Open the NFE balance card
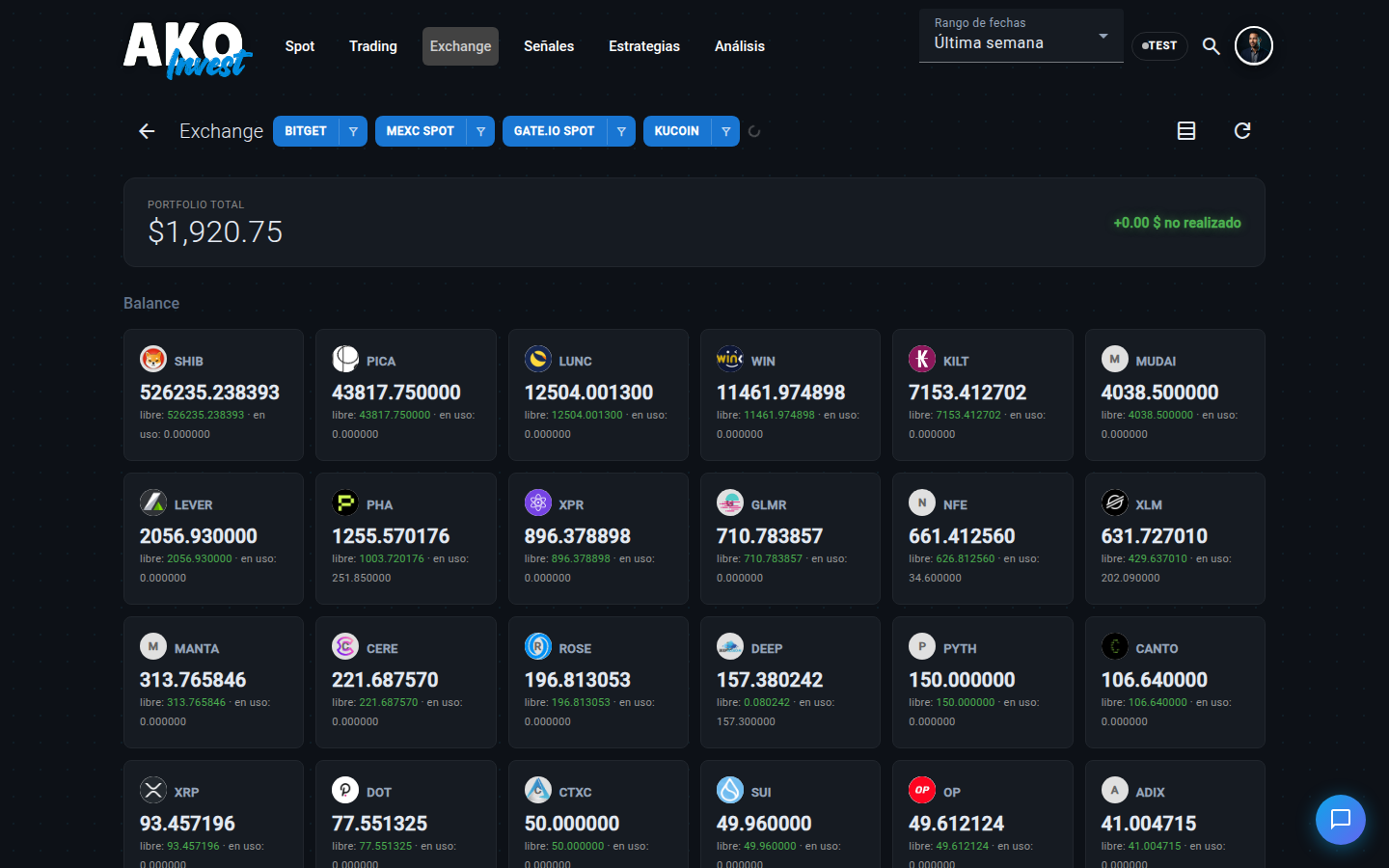The height and width of the screenshot is (868, 1389). (x=982, y=538)
